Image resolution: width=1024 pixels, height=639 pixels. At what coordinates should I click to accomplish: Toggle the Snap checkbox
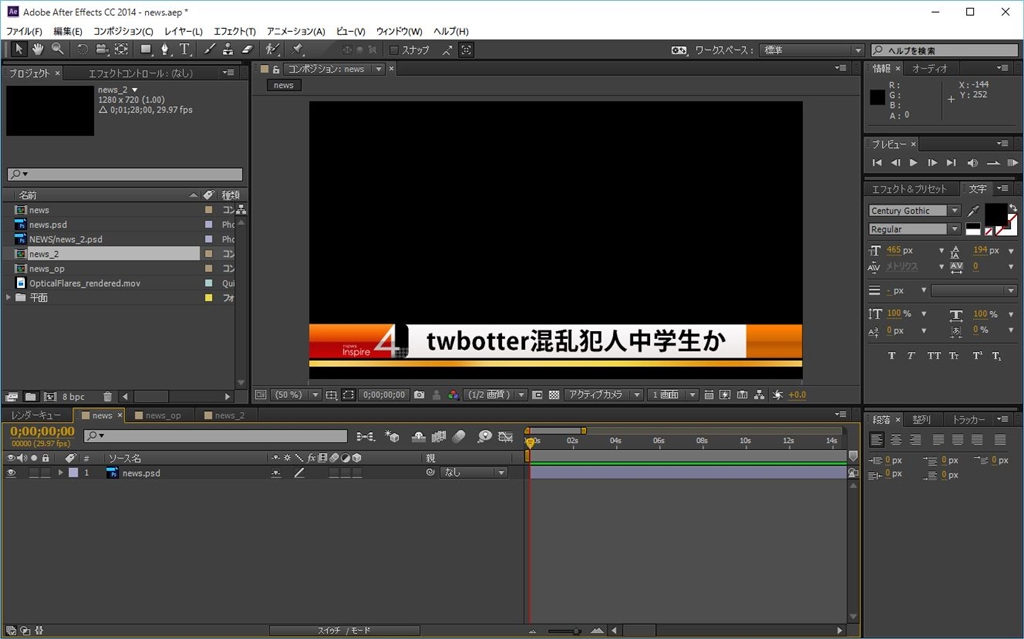point(394,50)
